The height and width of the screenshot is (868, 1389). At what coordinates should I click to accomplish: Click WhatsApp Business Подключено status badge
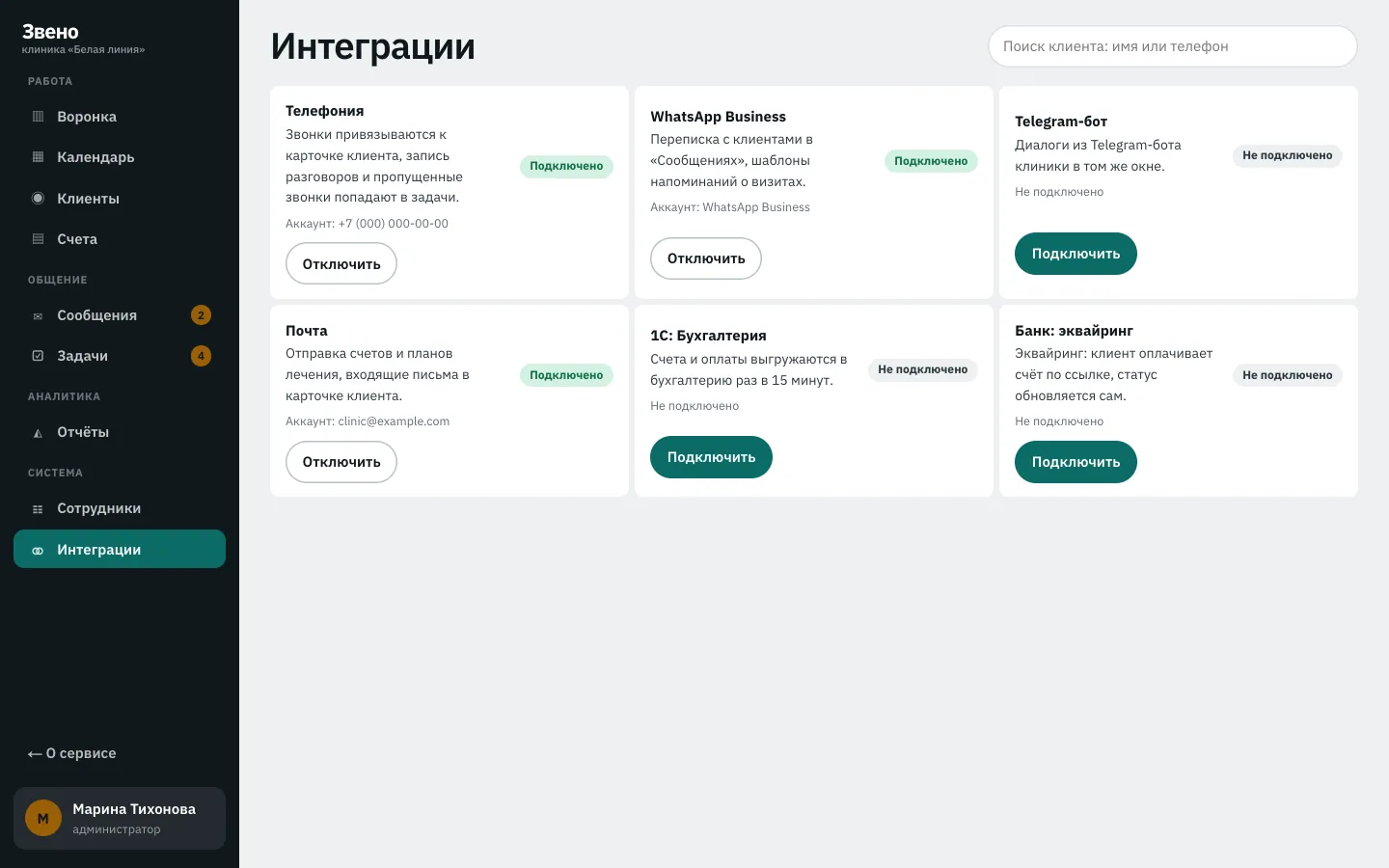pyautogui.click(x=931, y=161)
